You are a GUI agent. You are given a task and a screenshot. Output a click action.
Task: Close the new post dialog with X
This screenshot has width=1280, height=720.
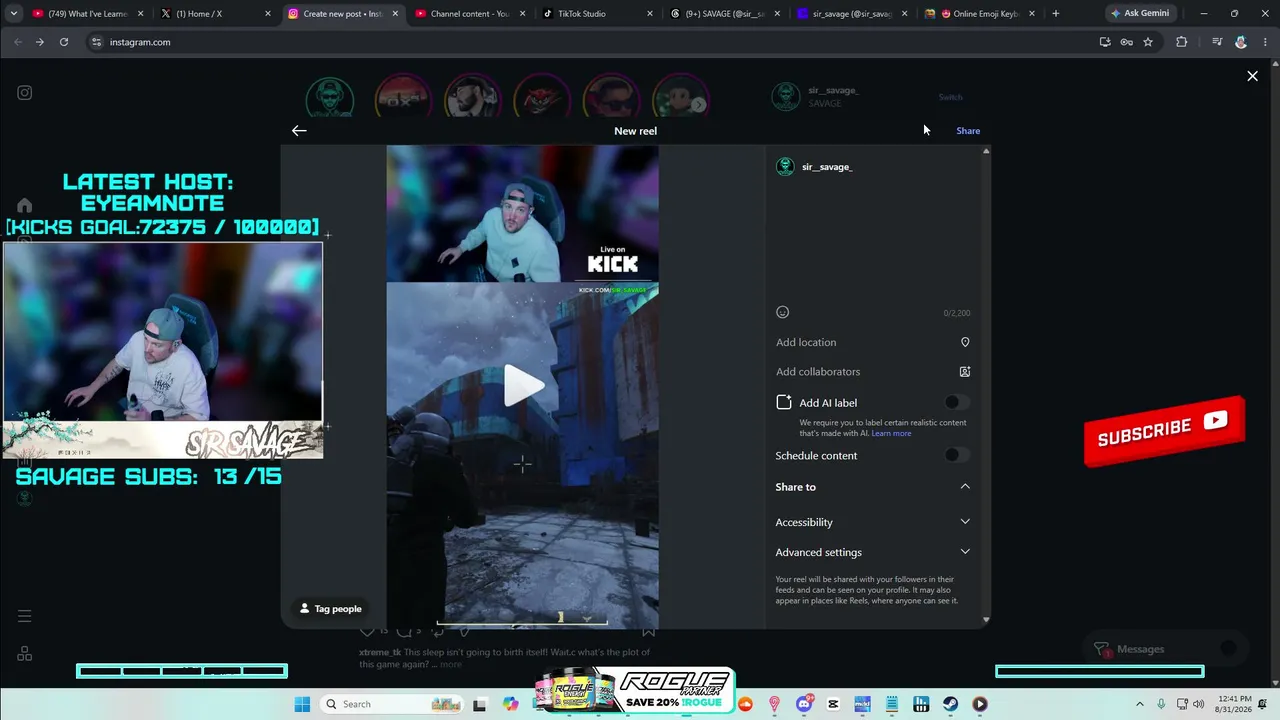click(1252, 76)
